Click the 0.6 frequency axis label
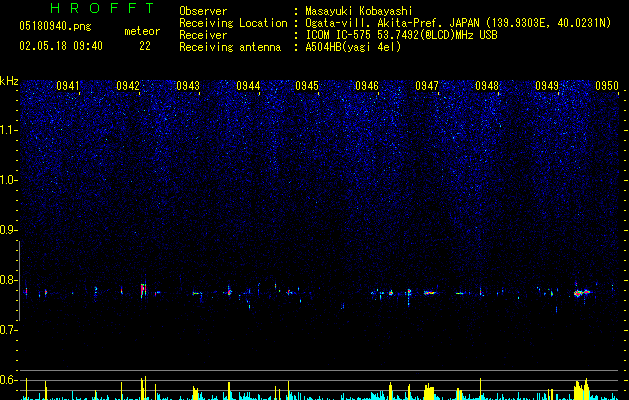This screenshot has width=629, height=400. pos(8,380)
